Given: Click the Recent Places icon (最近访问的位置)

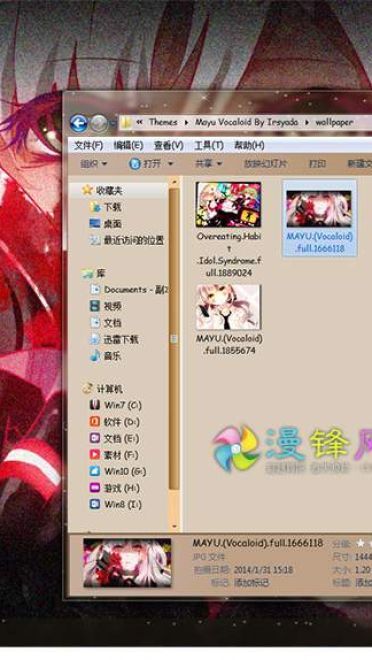Looking at the screenshot, I should 95,240.
